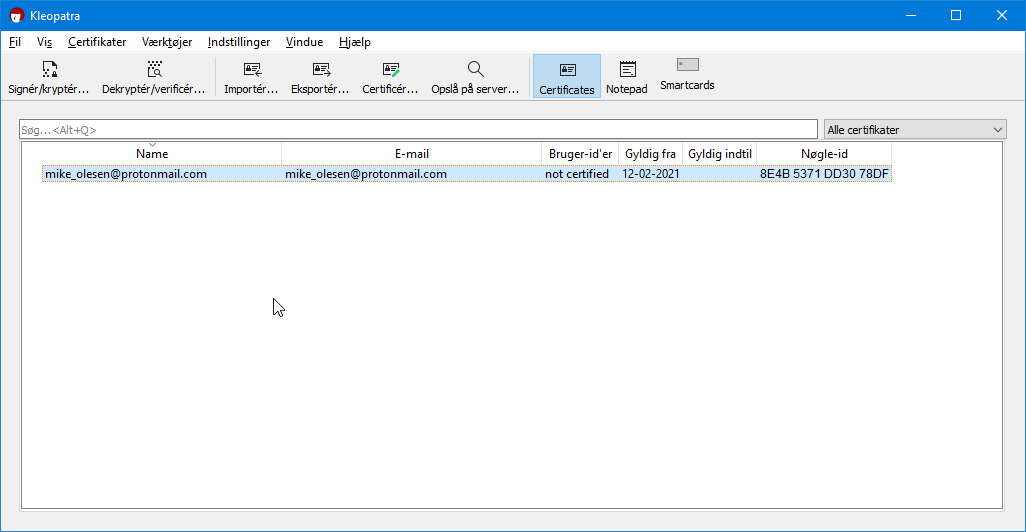Open the Signér/kryptér tool

[49, 77]
